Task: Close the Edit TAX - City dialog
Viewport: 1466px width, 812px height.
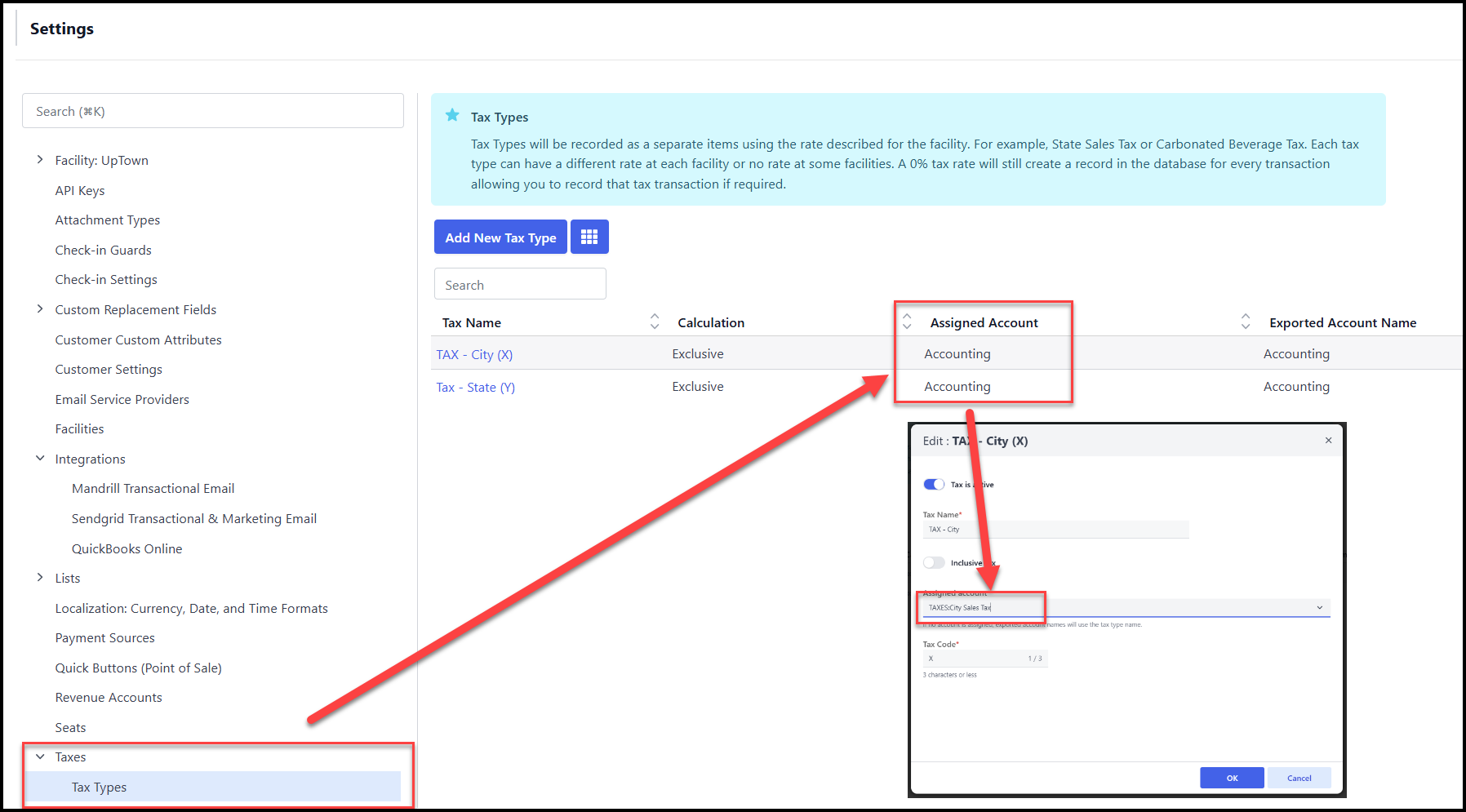Action: 1328,441
